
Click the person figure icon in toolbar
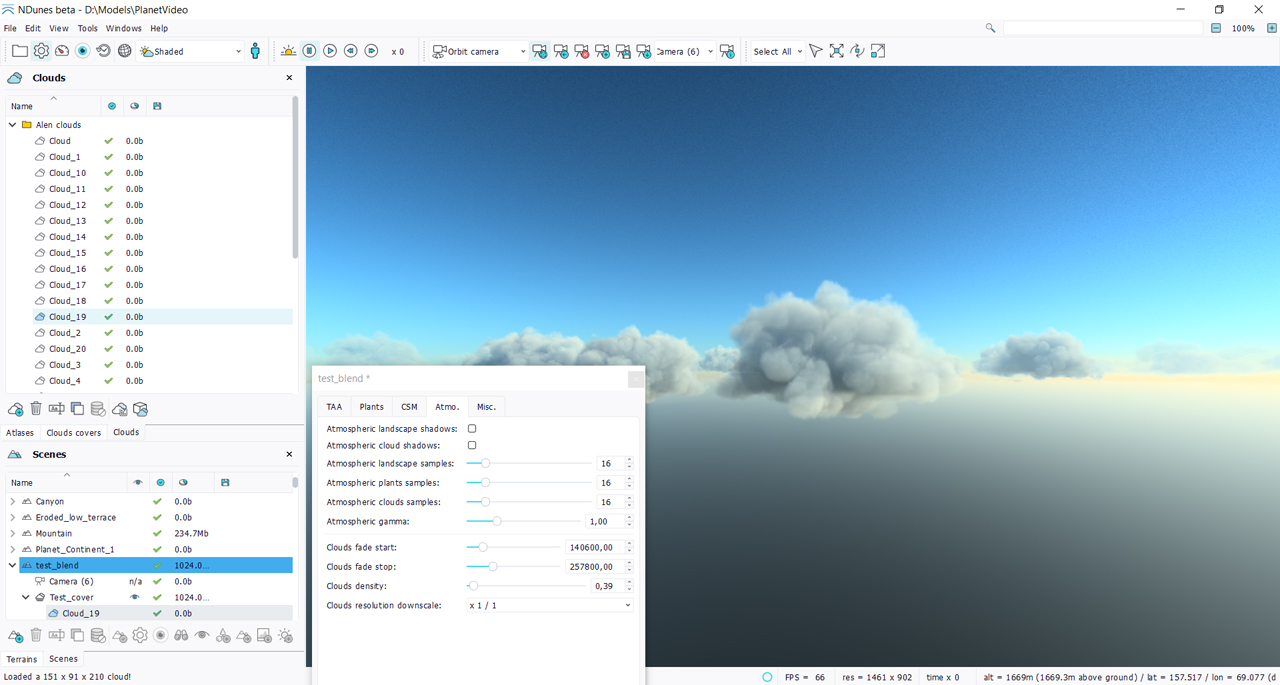click(x=255, y=51)
